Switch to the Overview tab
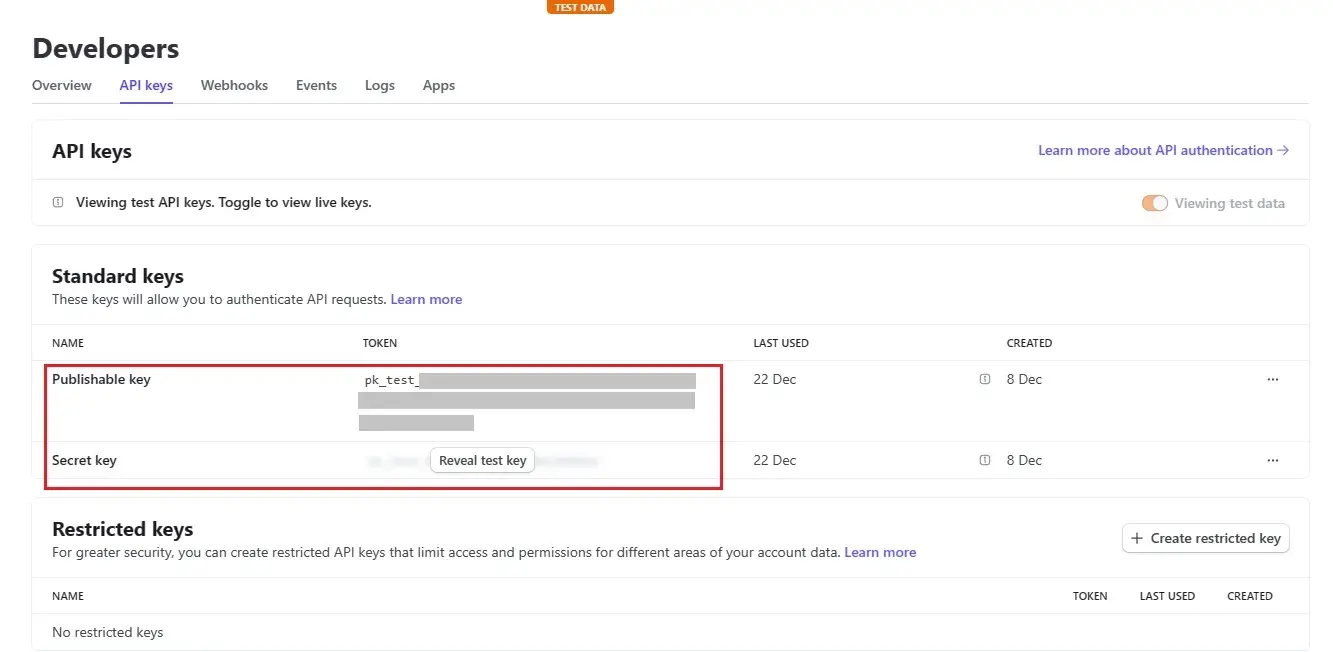The image size is (1333, 652). (62, 85)
